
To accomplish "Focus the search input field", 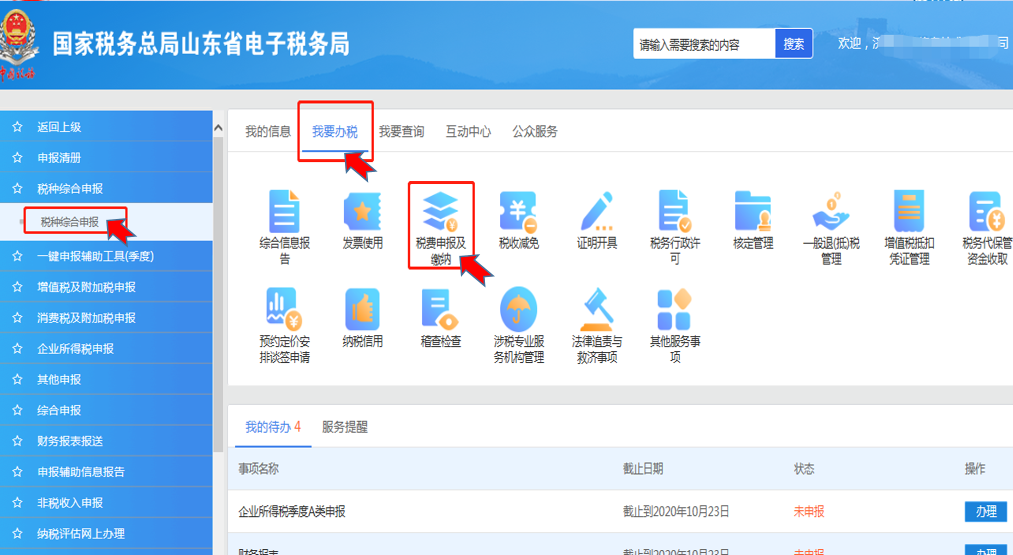I will (x=704, y=44).
